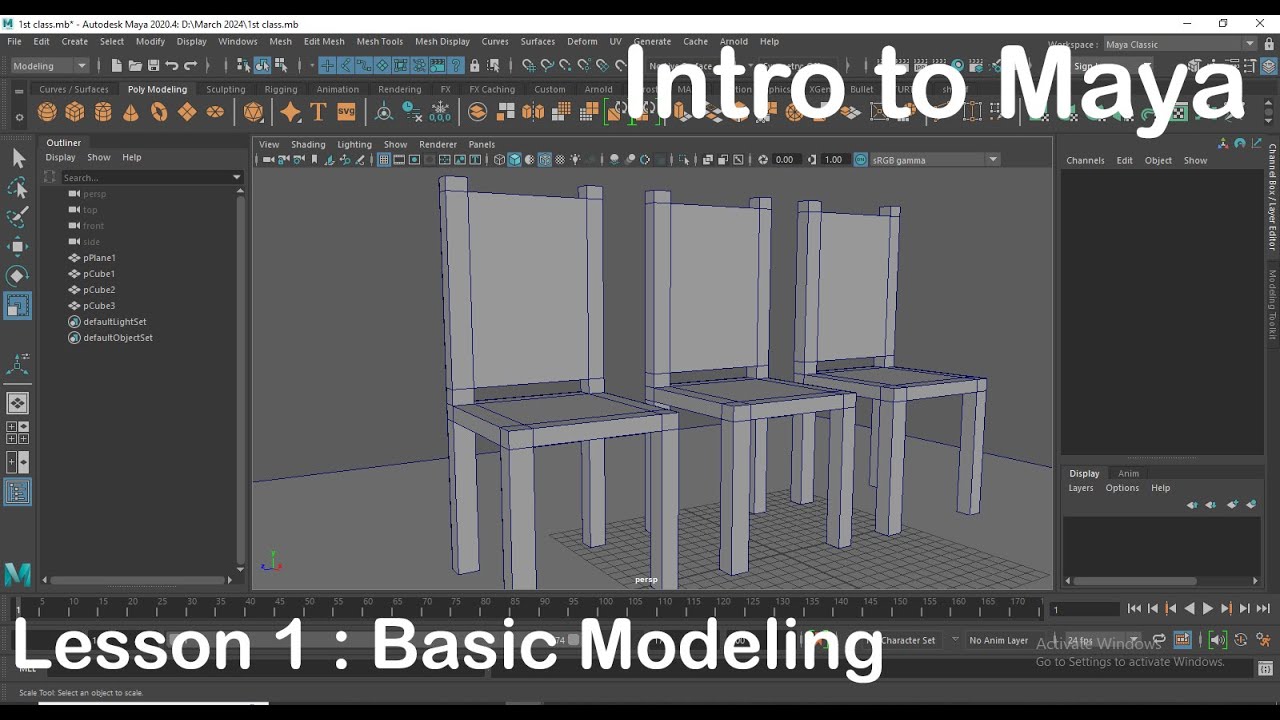
Task: Open the Modeling menu set dropdown
Action: (49, 66)
